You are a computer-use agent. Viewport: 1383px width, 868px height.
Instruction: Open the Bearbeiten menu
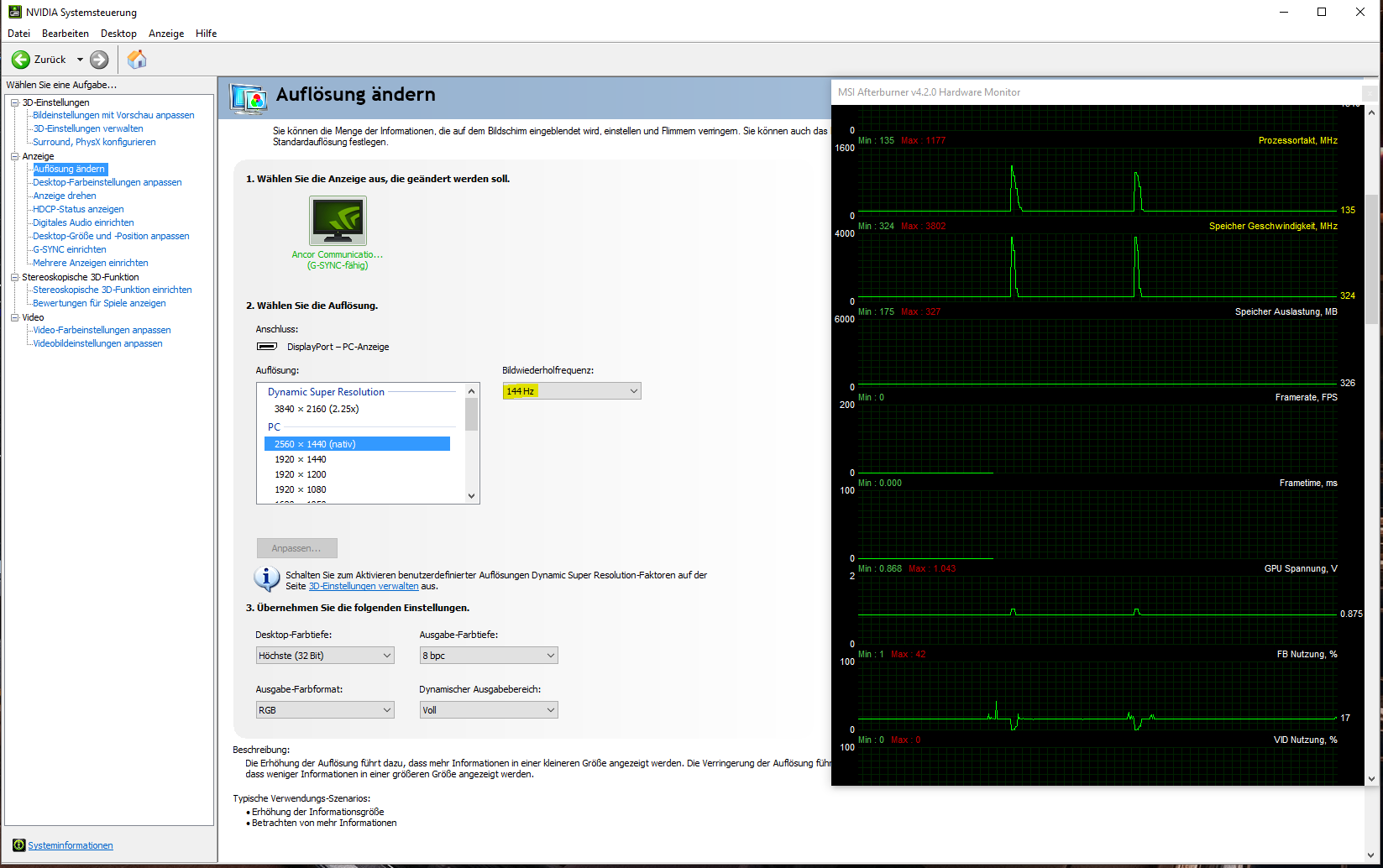tap(65, 34)
